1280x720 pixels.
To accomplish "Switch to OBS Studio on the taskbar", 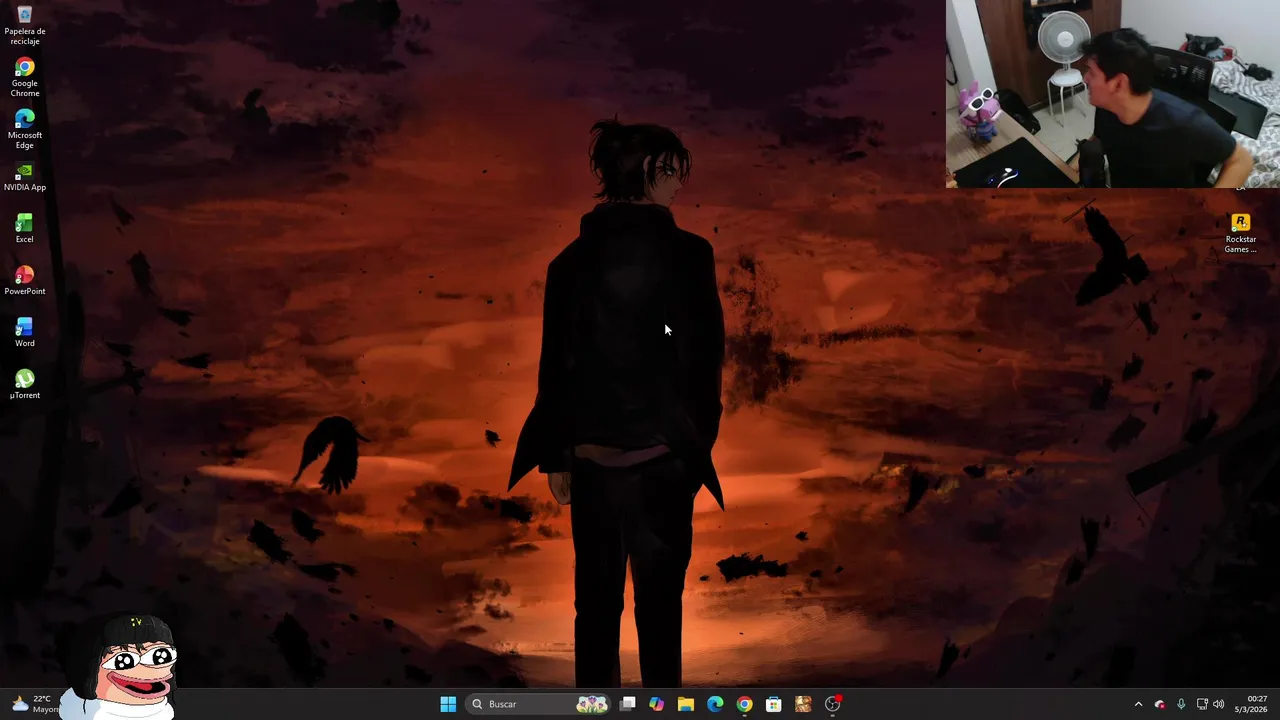I will (833, 704).
